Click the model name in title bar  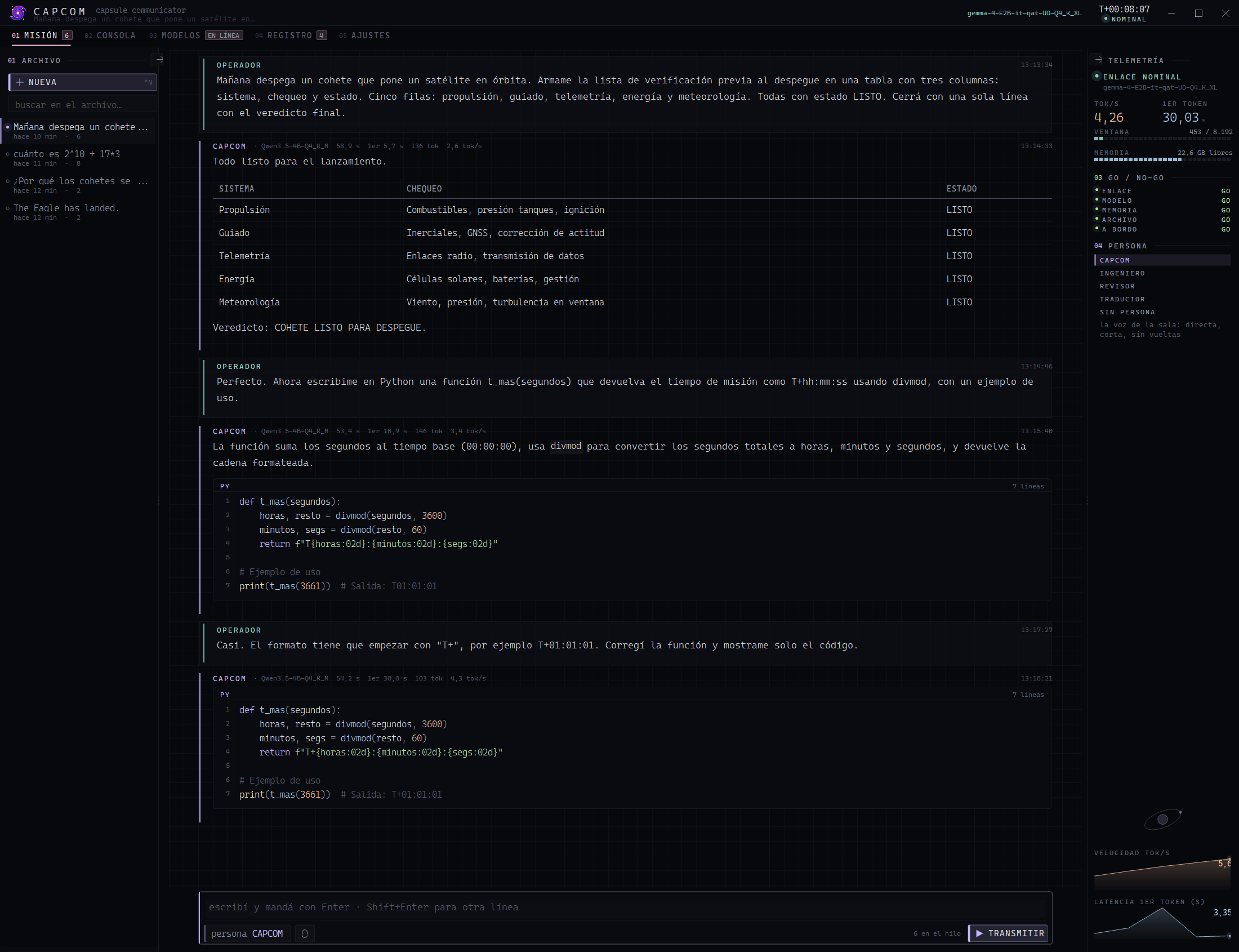tap(1024, 13)
